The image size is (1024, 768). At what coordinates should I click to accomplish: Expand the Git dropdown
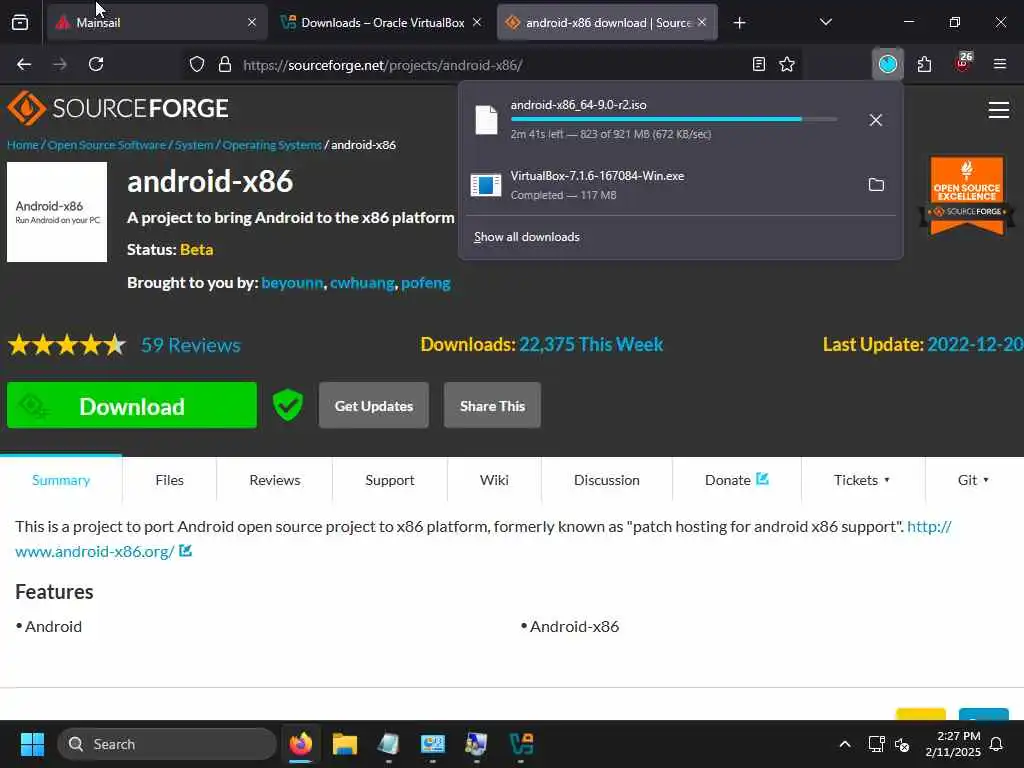point(973,480)
